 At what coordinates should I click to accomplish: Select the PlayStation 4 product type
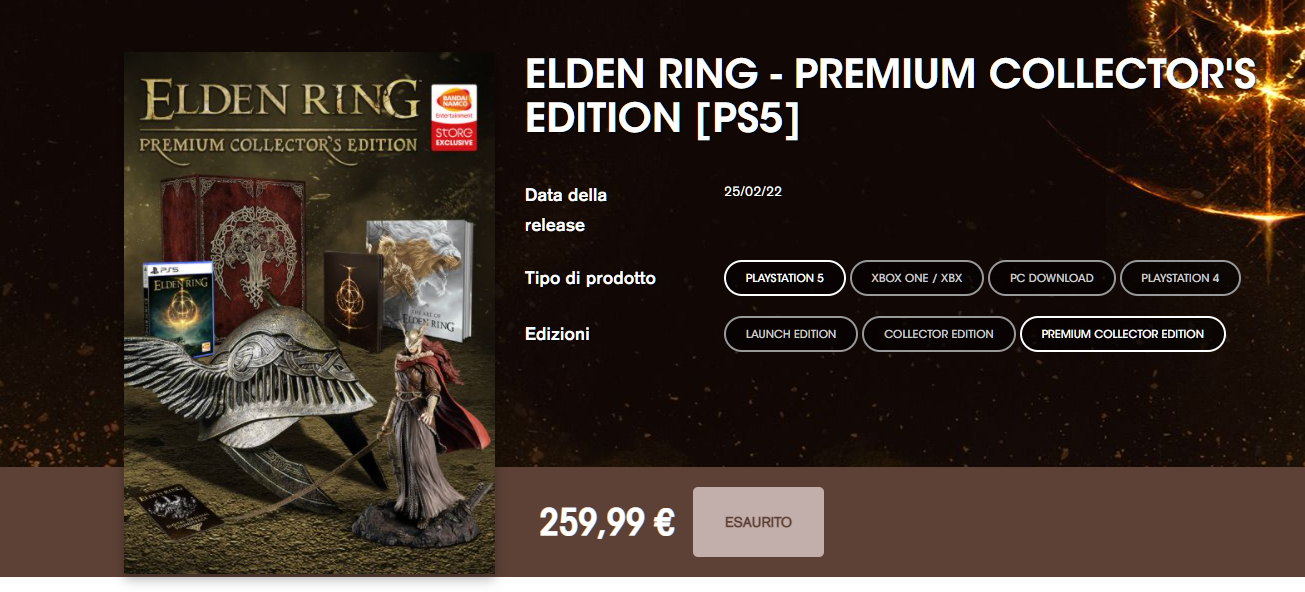tap(1180, 278)
